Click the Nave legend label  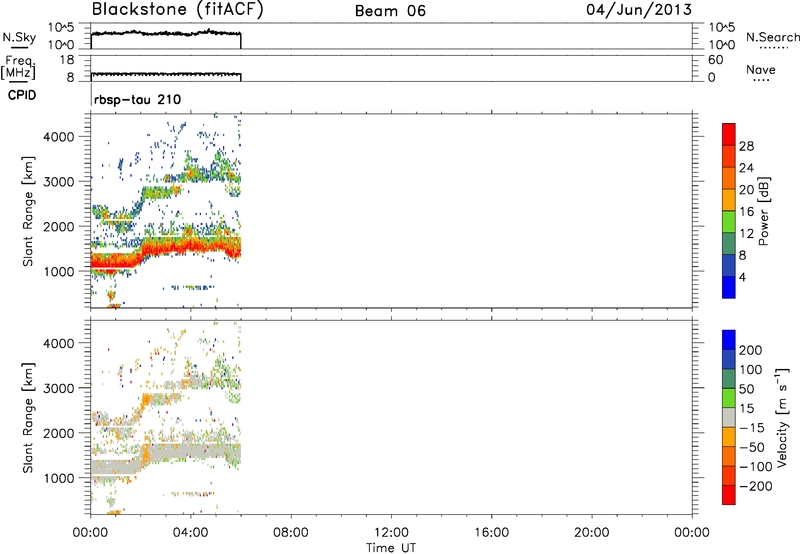(761, 70)
